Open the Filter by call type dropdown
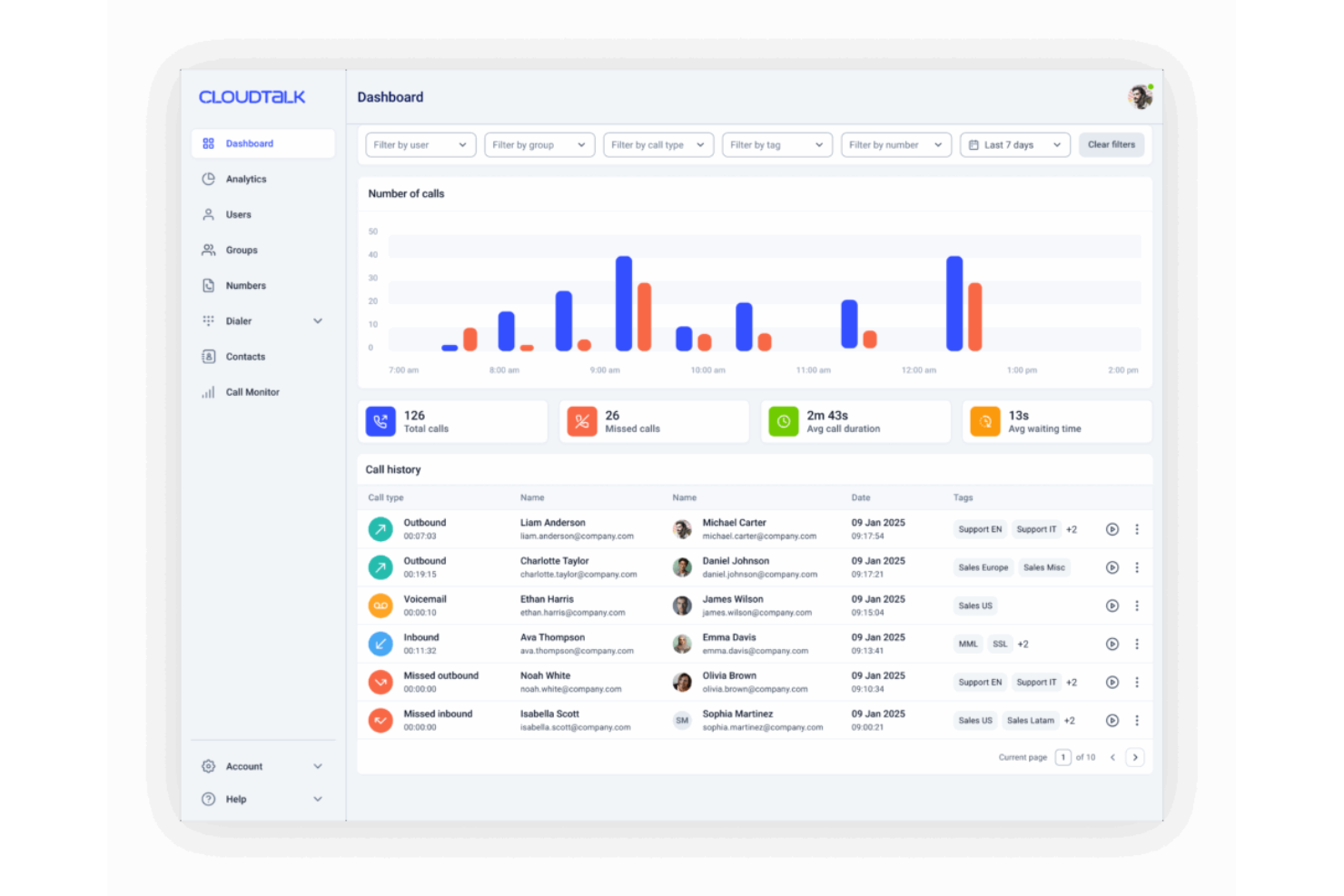The width and height of the screenshot is (1344, 896). [657, 144]
